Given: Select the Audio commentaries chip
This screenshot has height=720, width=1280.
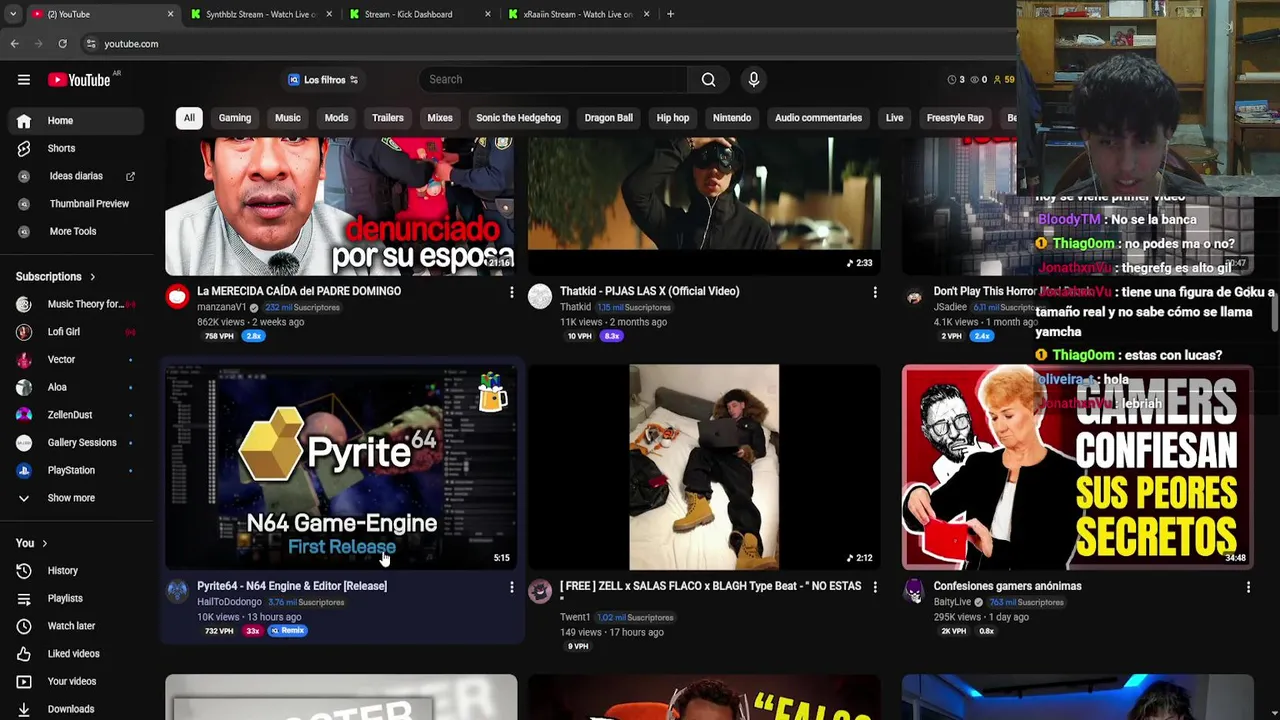Looking at the screenshot, I should 818,118.
